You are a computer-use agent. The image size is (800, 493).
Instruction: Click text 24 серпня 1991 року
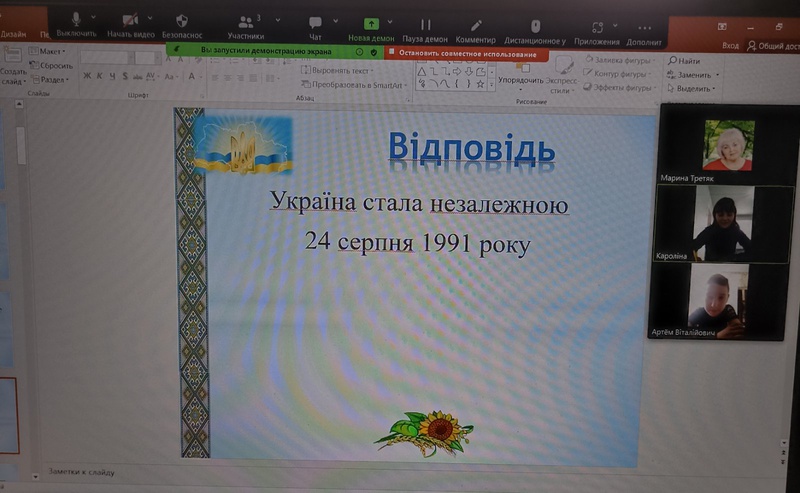coord(417,243)
